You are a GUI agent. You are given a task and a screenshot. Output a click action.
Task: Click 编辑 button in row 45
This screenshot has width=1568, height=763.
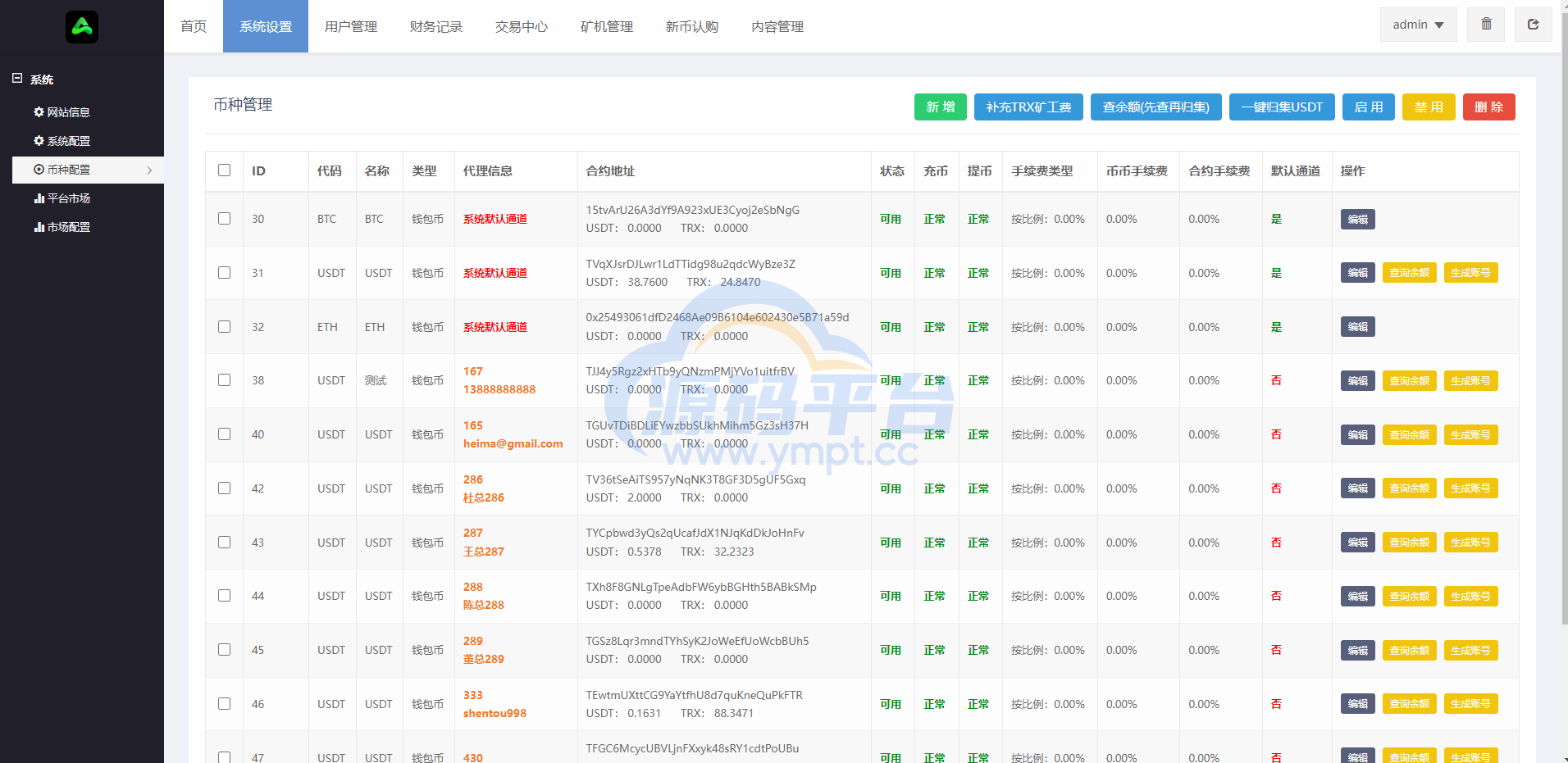pyautogui.click(x=1358, y=650)
